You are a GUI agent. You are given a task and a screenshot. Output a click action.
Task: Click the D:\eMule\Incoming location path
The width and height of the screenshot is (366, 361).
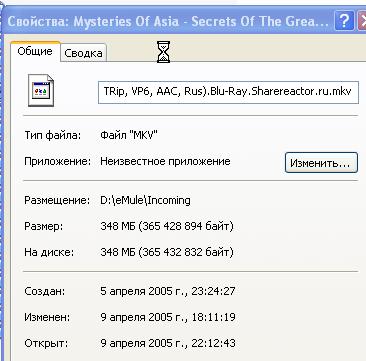[145, 201]
